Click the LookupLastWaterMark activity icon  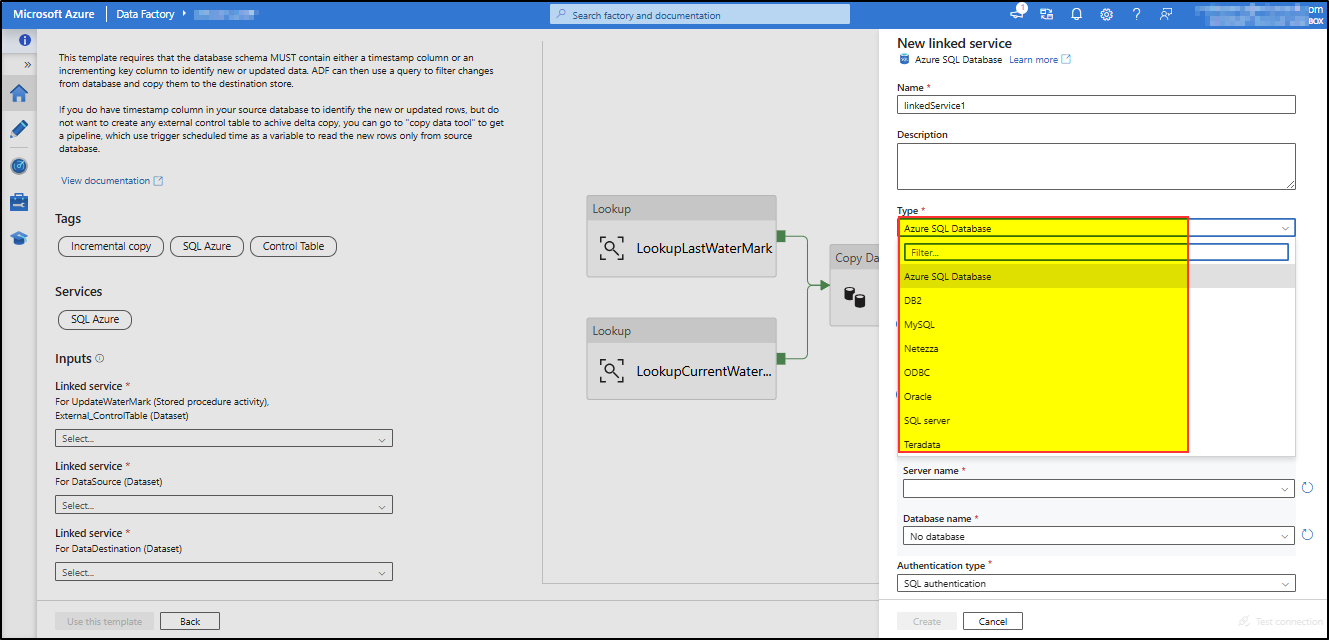pos(611,248)
